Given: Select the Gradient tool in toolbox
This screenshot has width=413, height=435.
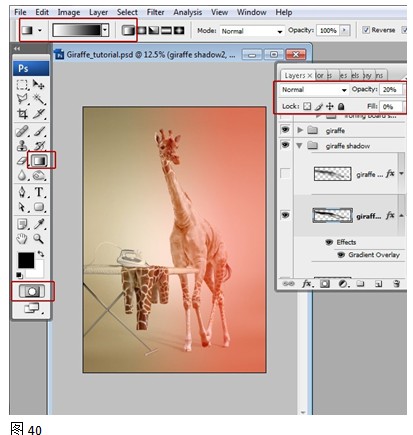Looking at the screenshot, I should [x=39, y=161].
